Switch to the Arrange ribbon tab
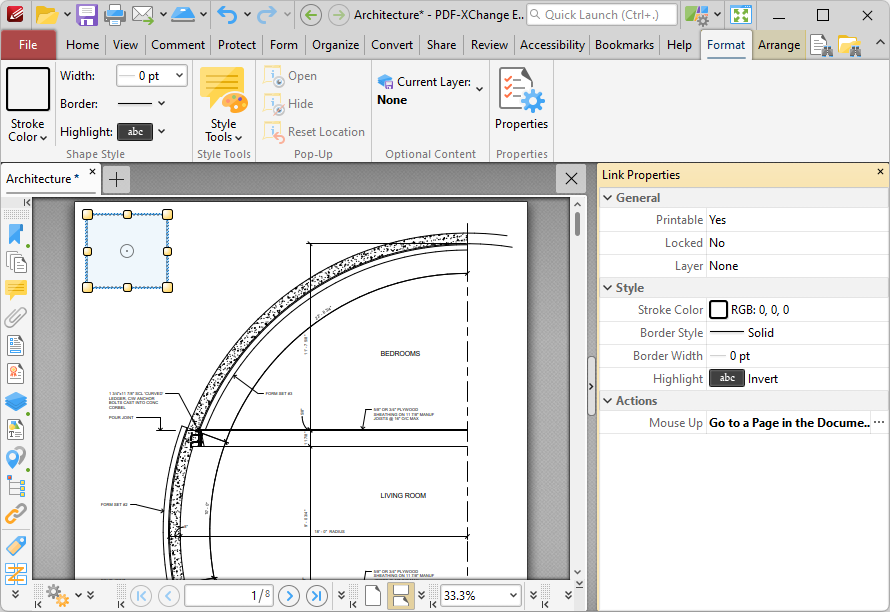Image resolution: width=890 pixels, height=612 pixels. [x=779, y=45]
